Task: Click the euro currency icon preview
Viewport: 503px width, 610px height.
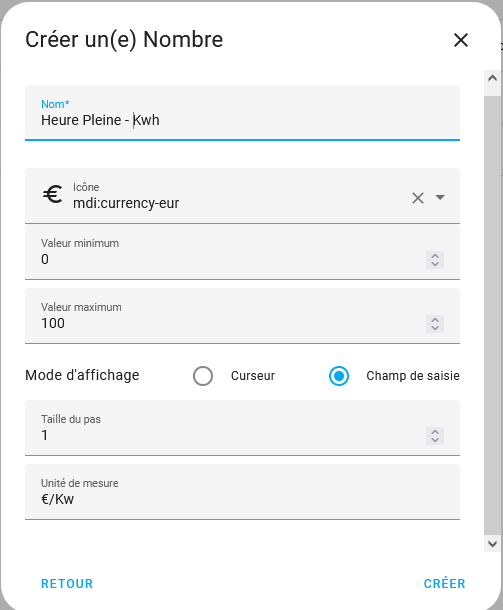Action: tap(53, 194)
